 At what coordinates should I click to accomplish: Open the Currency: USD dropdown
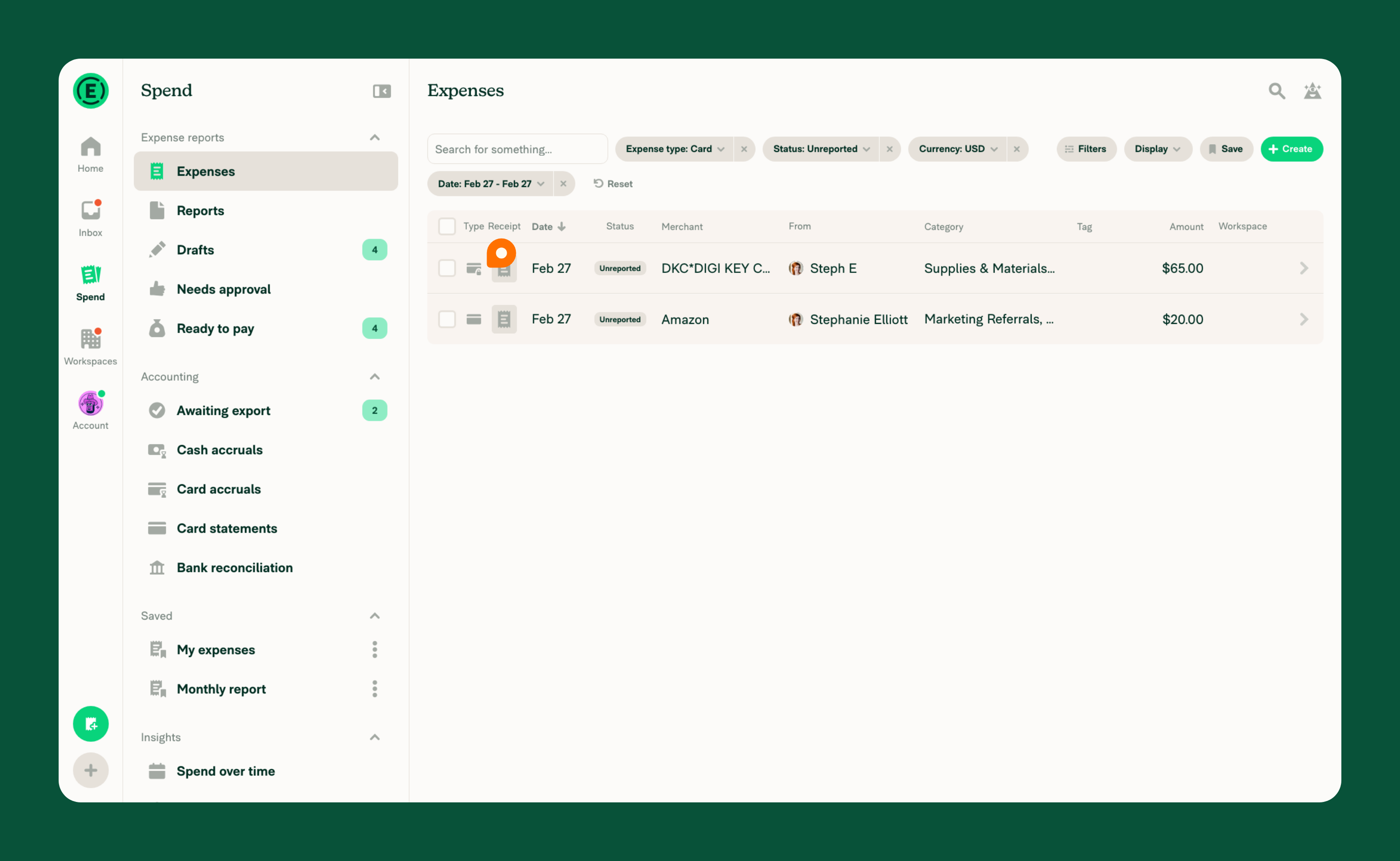(957, 149)
